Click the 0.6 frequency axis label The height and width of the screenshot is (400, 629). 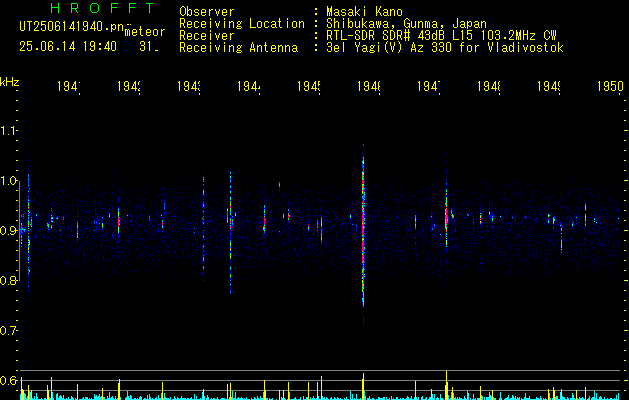tap(8, 381)
